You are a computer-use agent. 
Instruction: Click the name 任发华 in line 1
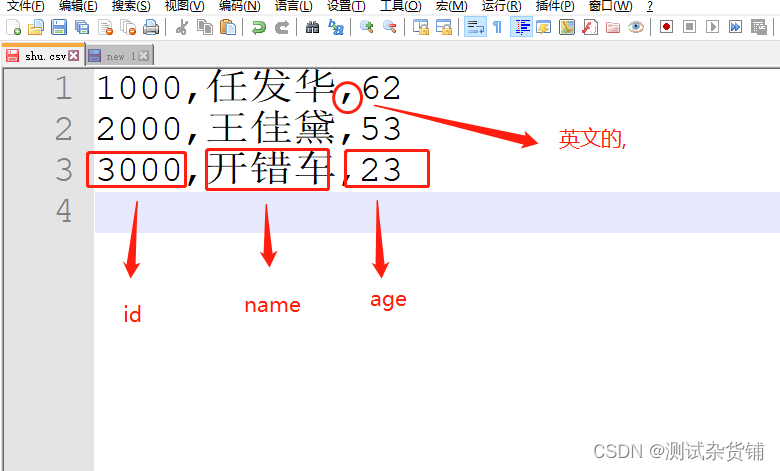pyautogui.click(x=270, y=87)
